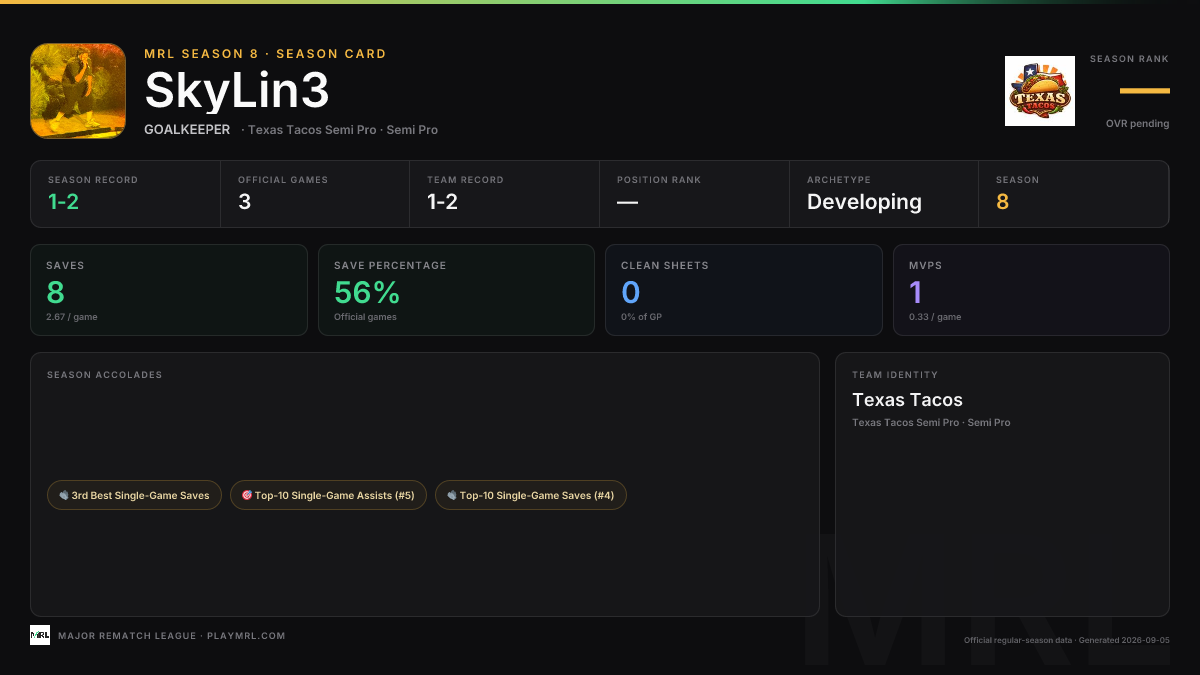
Task: Click the MRL SEASON 8 · SEASON CARD header
Action: pyautogui.click(x=265, y=54)
